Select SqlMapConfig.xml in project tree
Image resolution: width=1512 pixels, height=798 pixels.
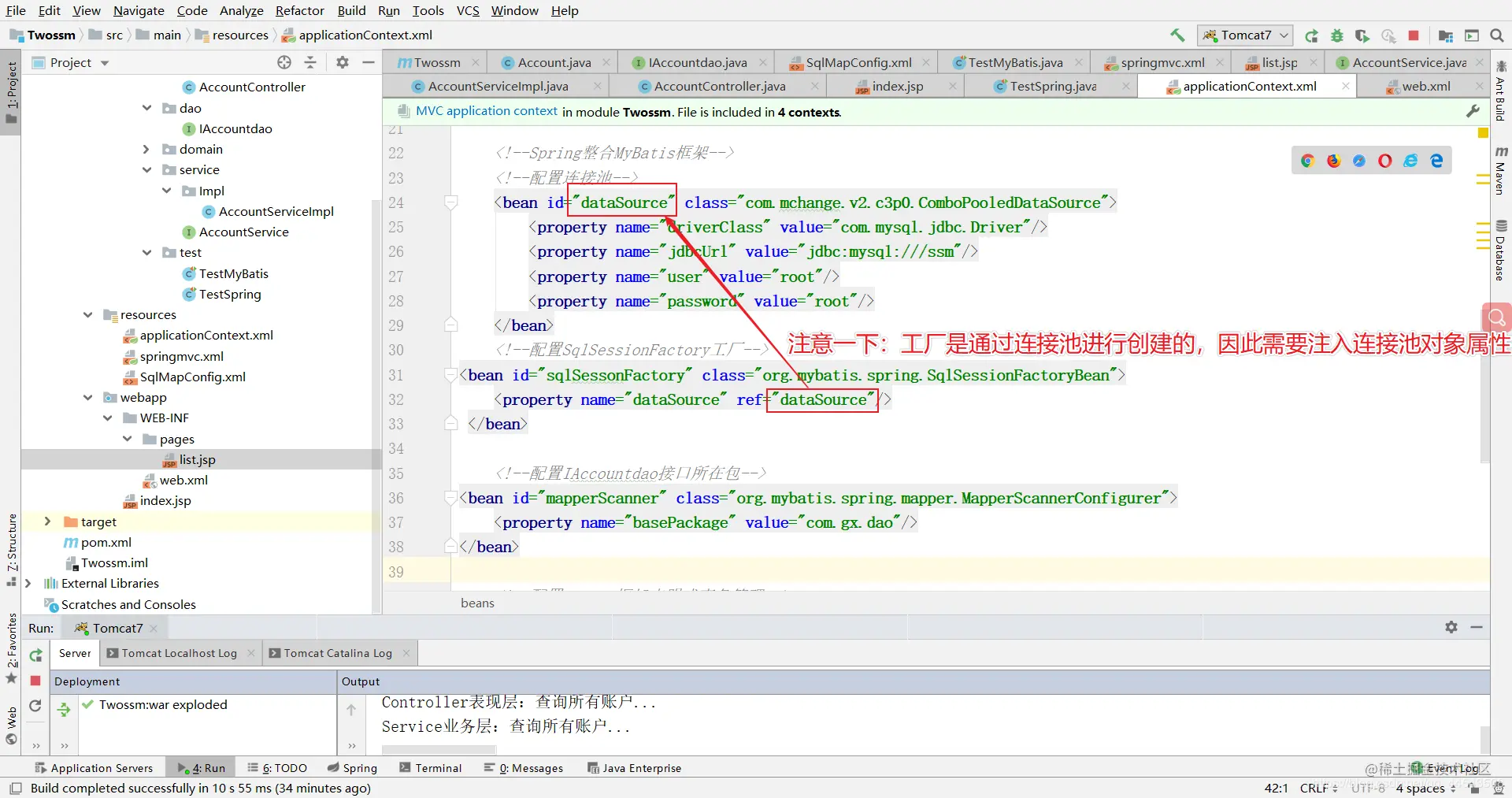[192, 377]
